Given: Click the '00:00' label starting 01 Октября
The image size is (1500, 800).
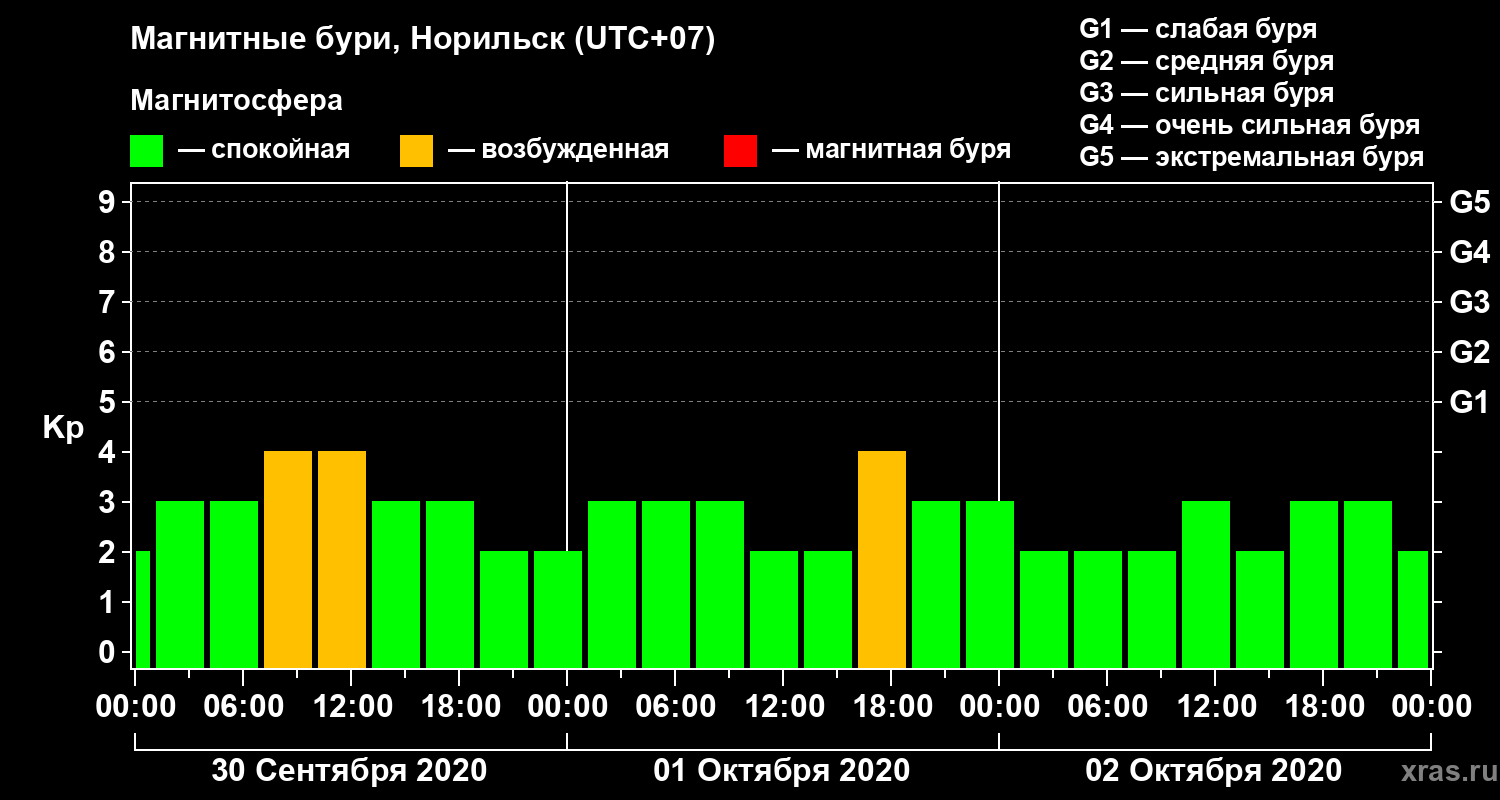Looking at the screenshot, I should point(567,706).
